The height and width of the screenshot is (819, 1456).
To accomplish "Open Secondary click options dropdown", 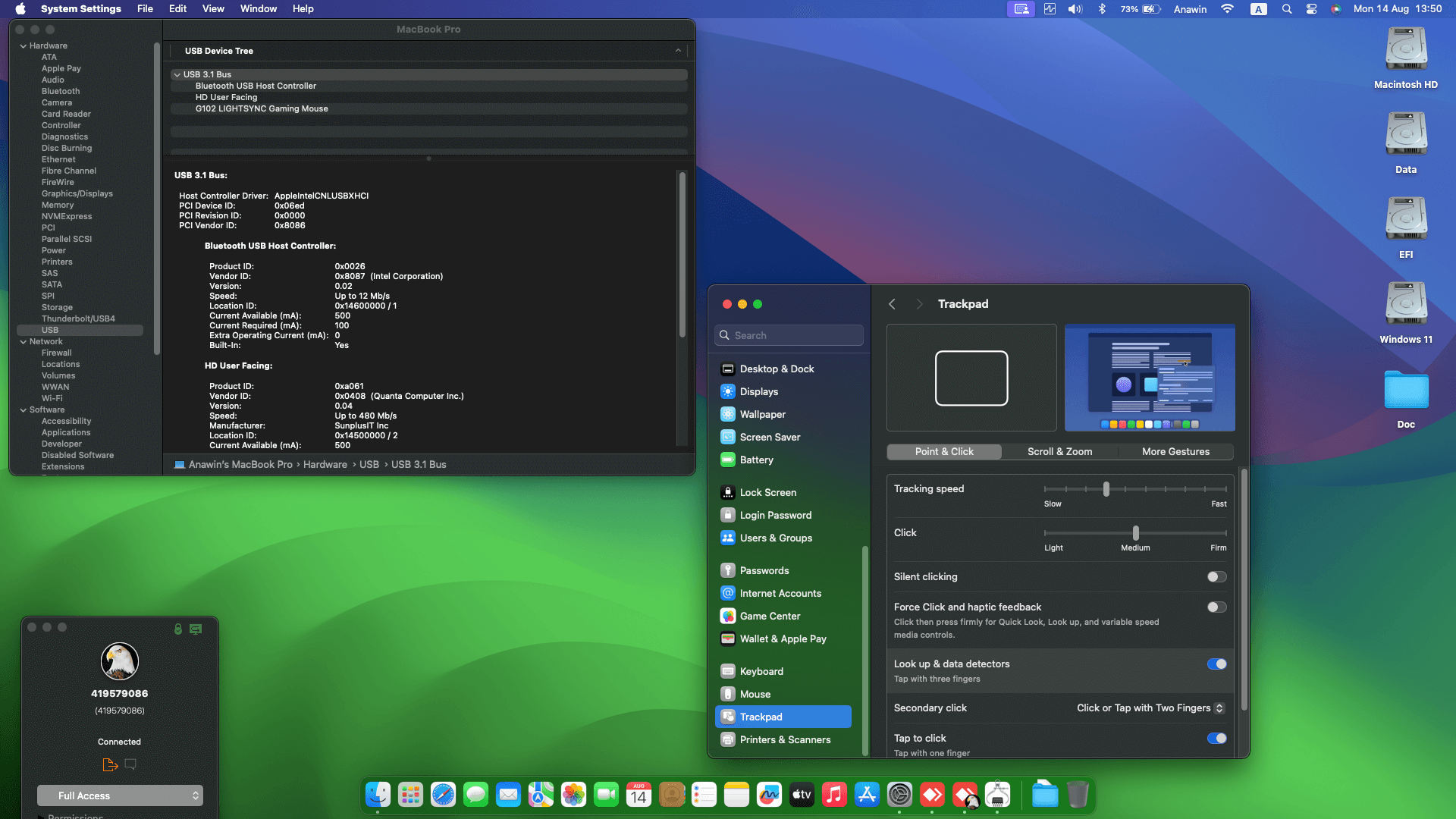I will tap(1150, 708).
